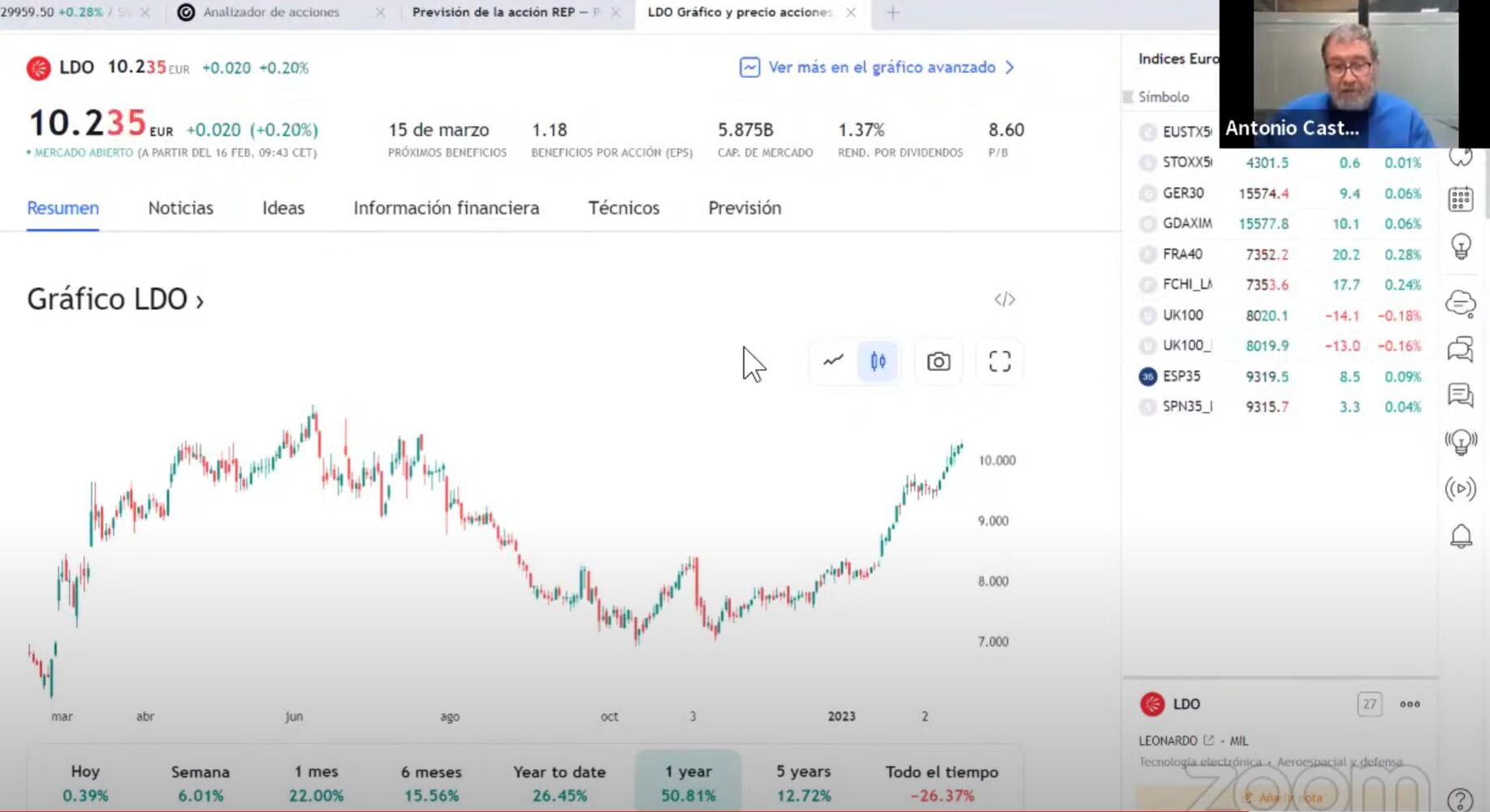
Task: Select the 1 mes time range
Action: click(316, 783)
